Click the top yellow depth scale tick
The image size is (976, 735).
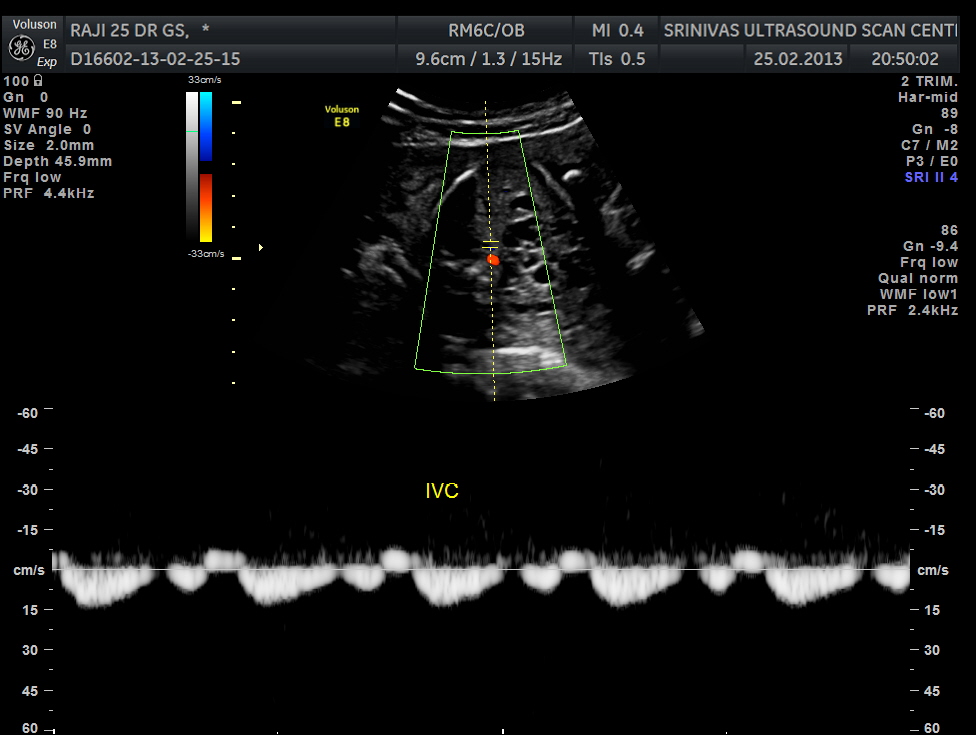[237, 102]
